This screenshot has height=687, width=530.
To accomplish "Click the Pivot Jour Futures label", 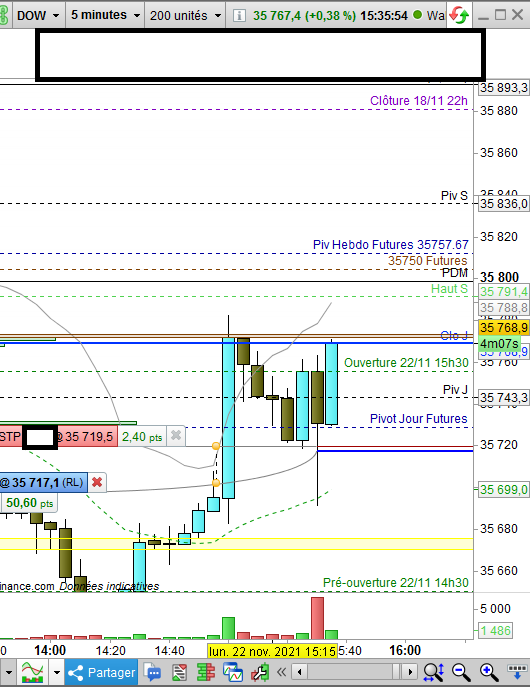I will click(x=419, y=419).
